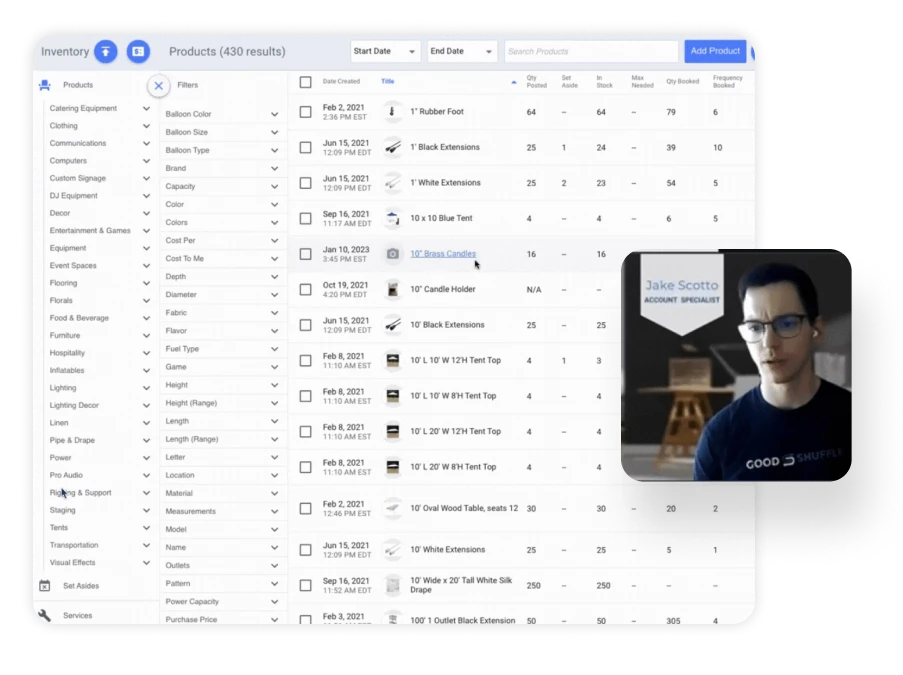This screenshot has width=903, height=675.
Task: Select the Lighting Decor category
Action: tap(75, 405)
